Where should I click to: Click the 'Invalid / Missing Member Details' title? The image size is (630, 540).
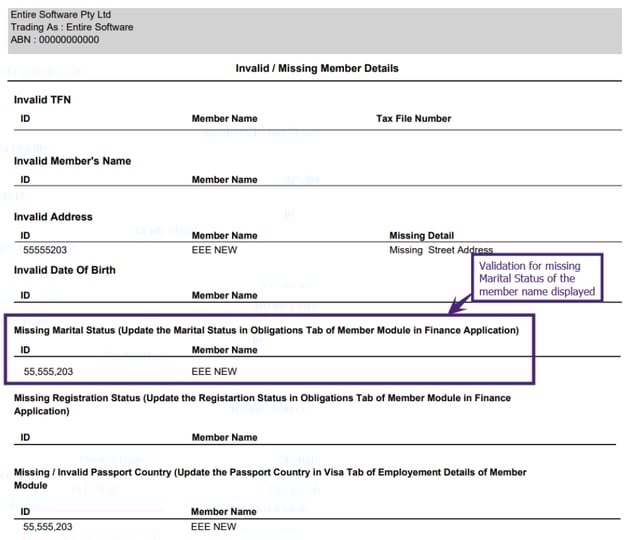[317, 68]
